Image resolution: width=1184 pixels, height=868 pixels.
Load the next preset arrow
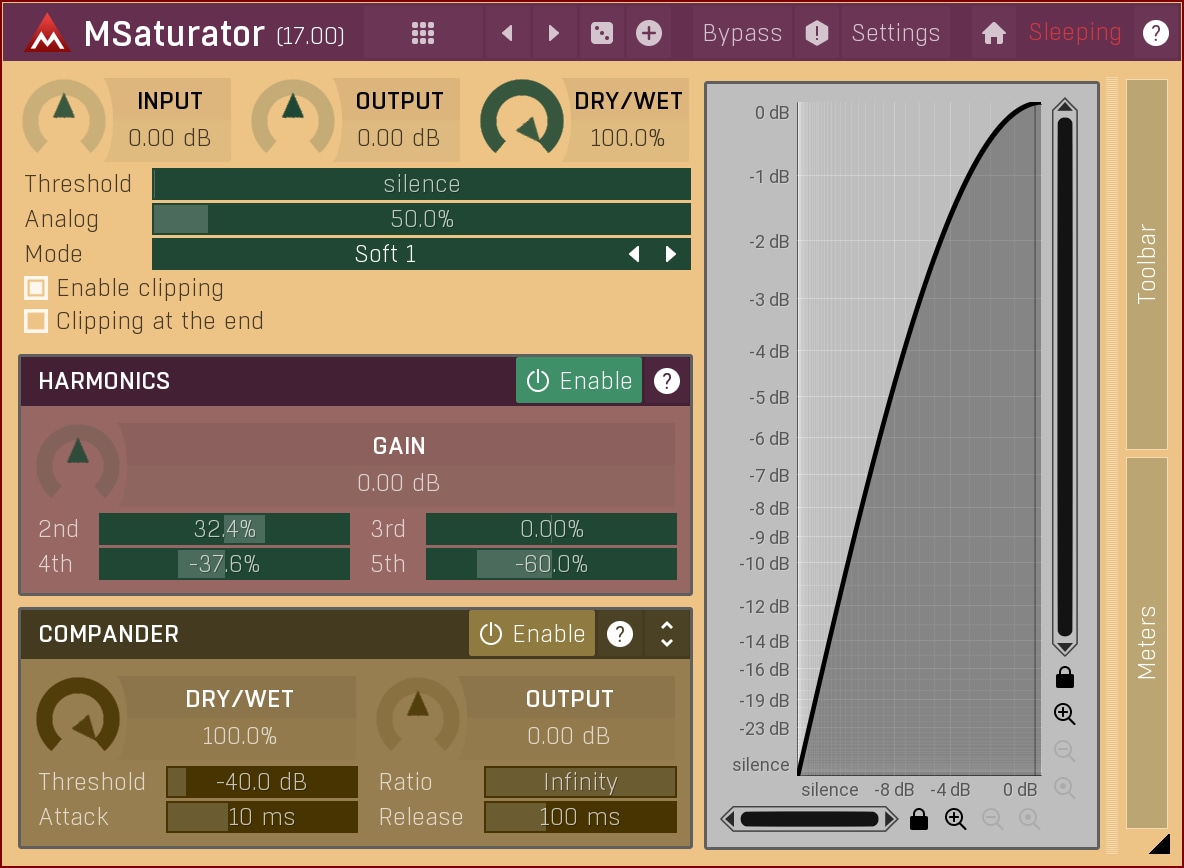[x=553, y=33]
